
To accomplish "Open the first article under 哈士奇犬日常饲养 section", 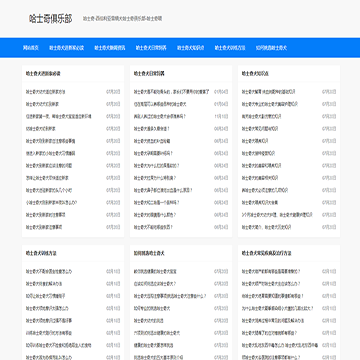I will 172,92.
